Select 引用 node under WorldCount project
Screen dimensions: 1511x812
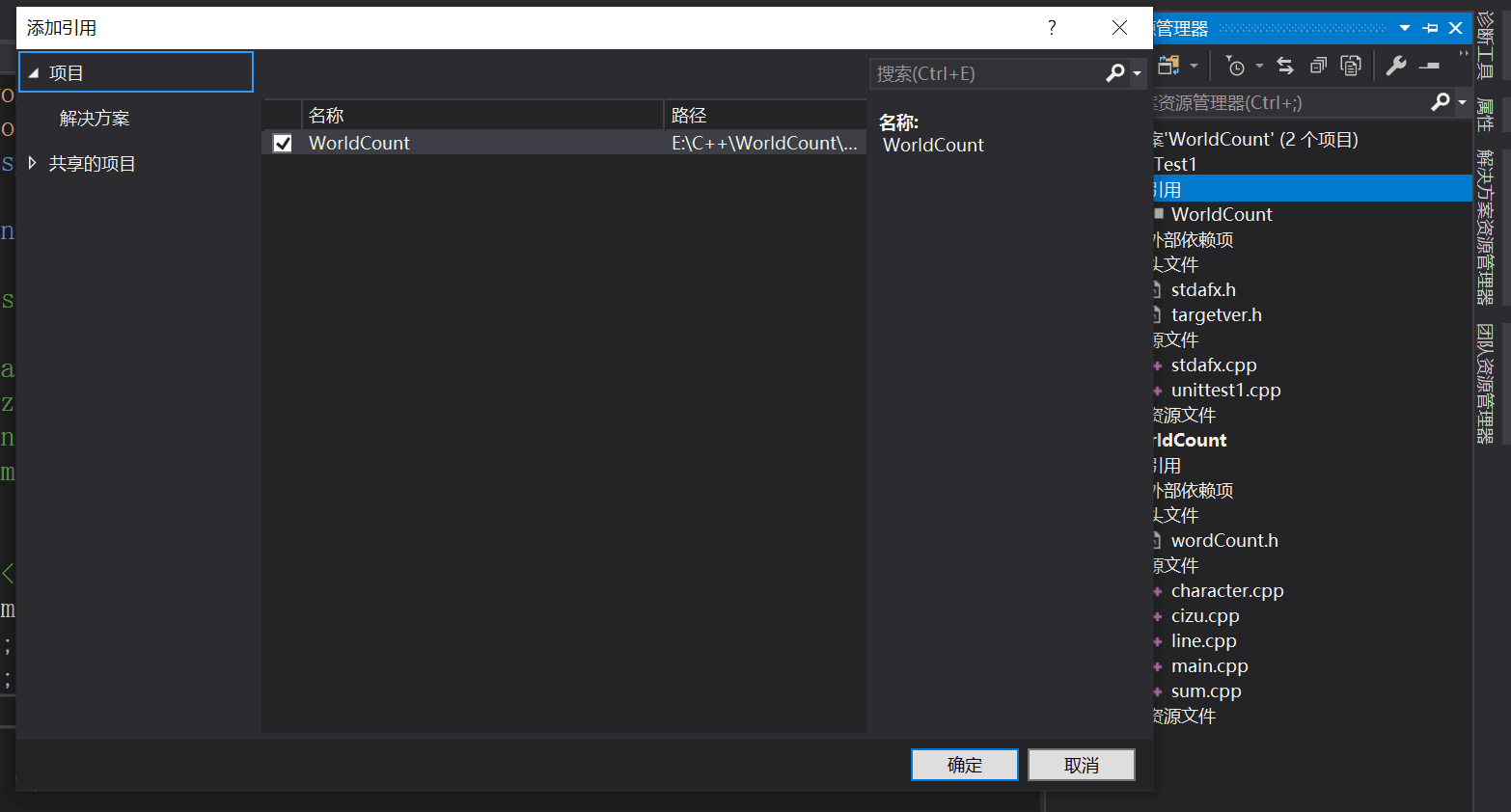1168,465
